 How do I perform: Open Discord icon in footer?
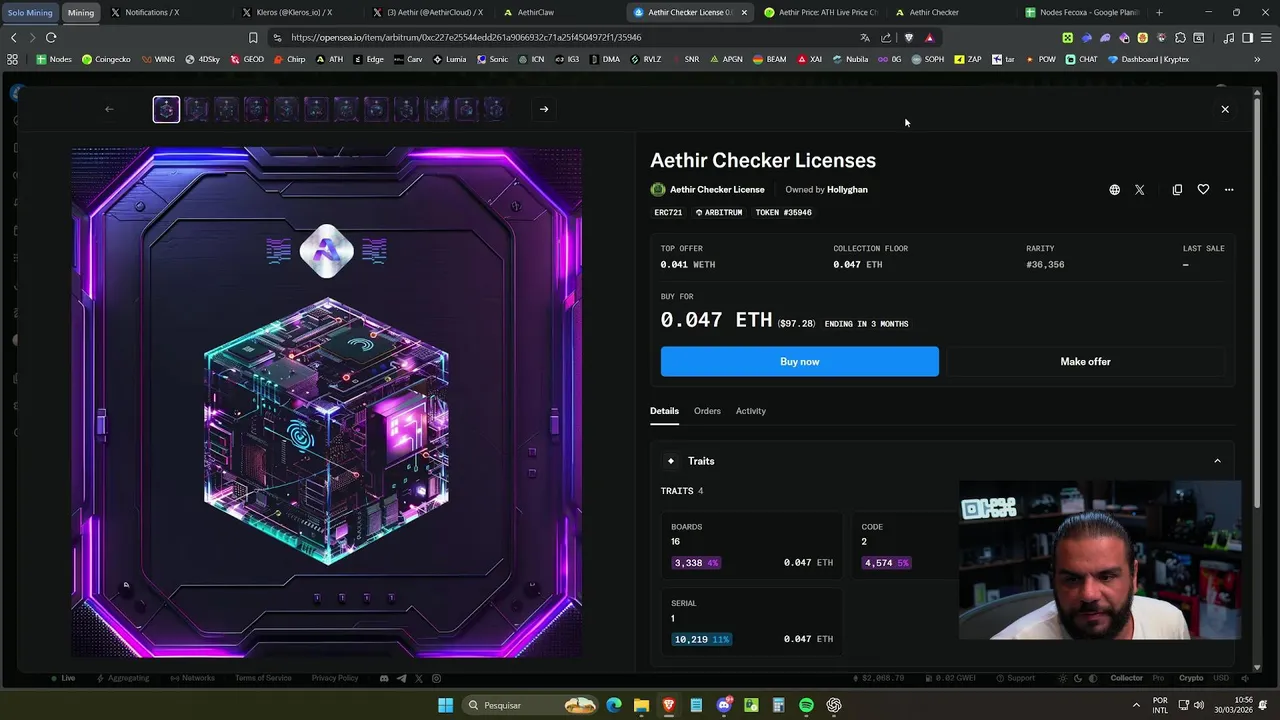click(384, 678)
